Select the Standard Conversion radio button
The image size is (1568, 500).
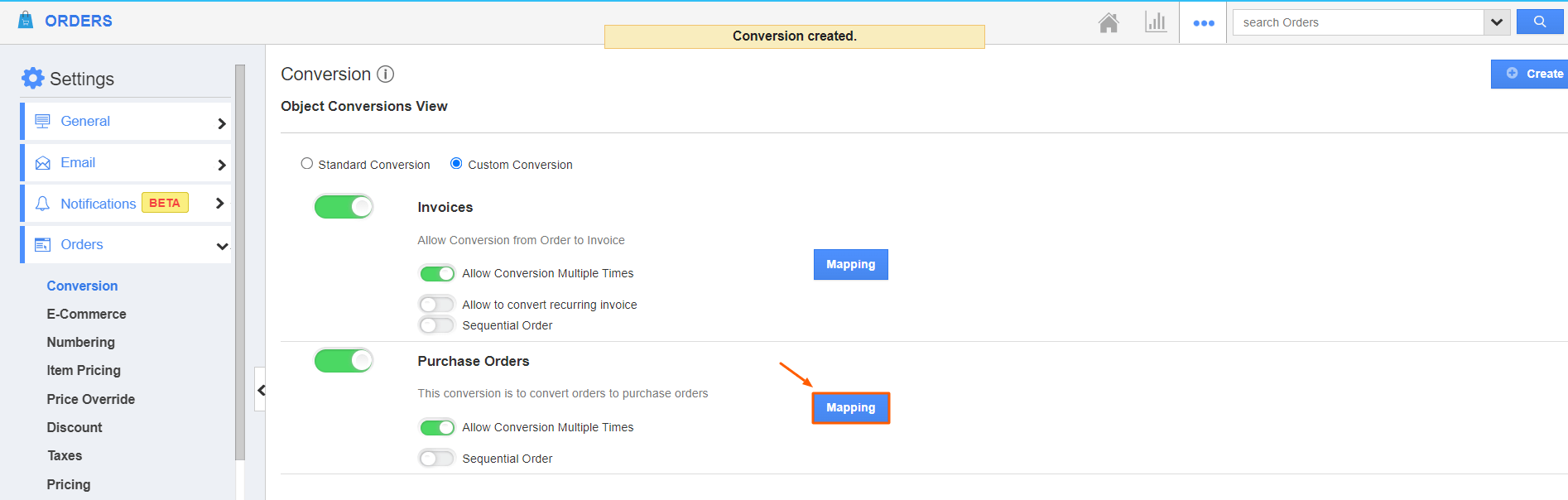(307, 164)
